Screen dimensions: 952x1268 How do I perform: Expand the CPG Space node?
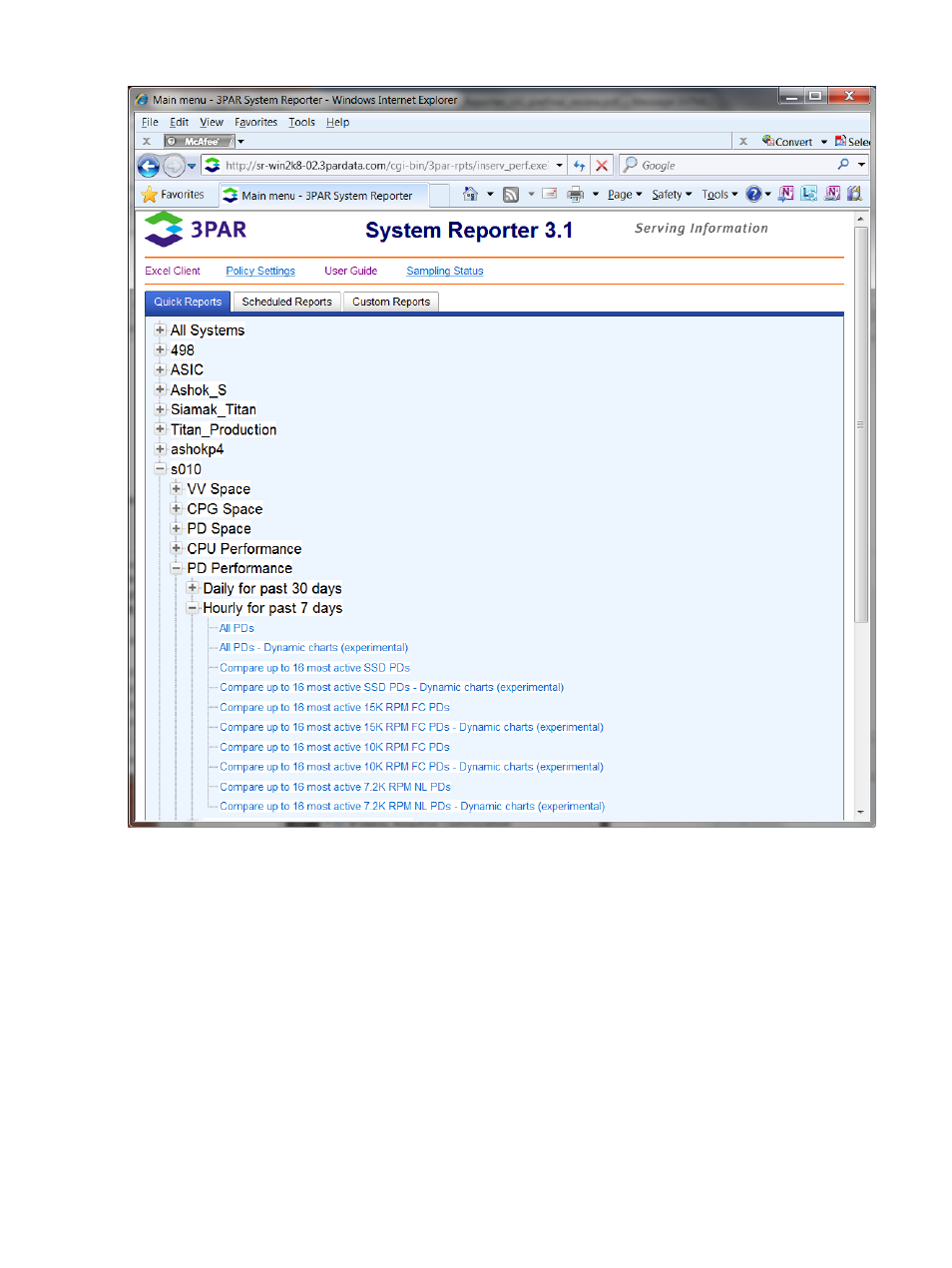click(x=177, y=508)
